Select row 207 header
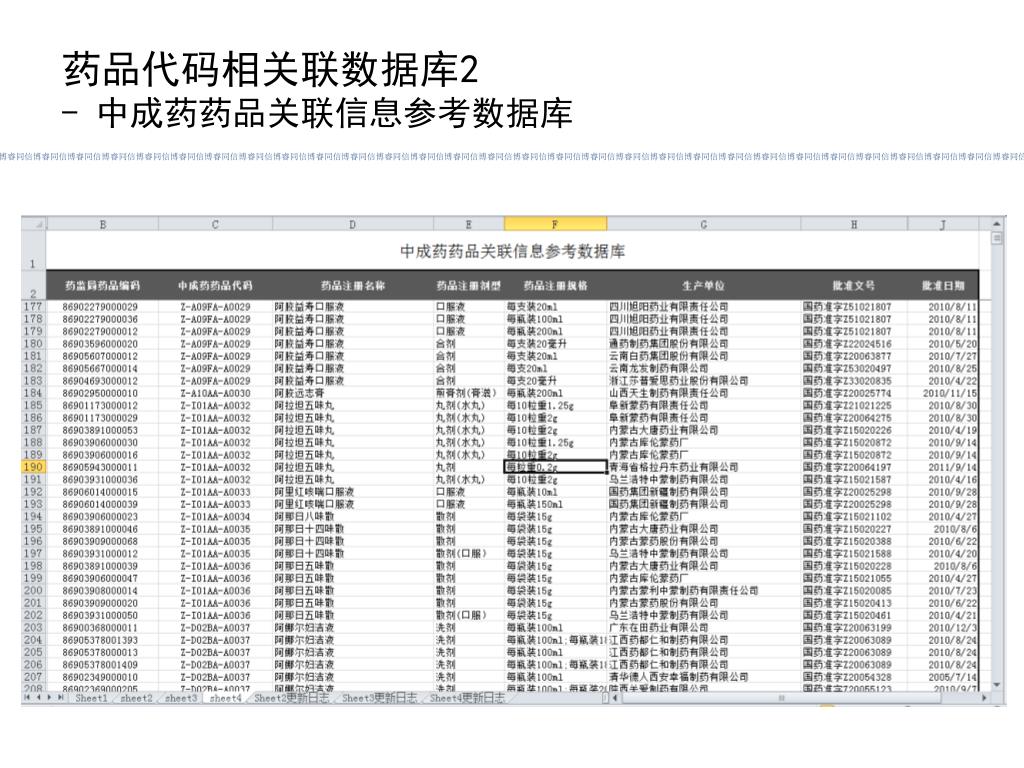 point(33,677)
